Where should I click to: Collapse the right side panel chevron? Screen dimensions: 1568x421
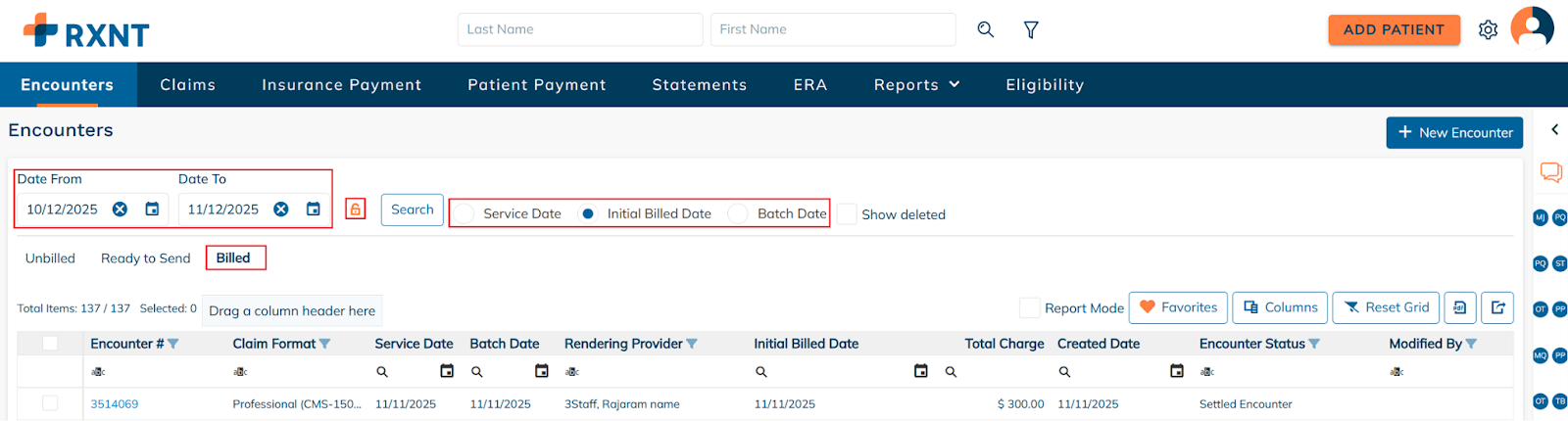click(1554, 129)
